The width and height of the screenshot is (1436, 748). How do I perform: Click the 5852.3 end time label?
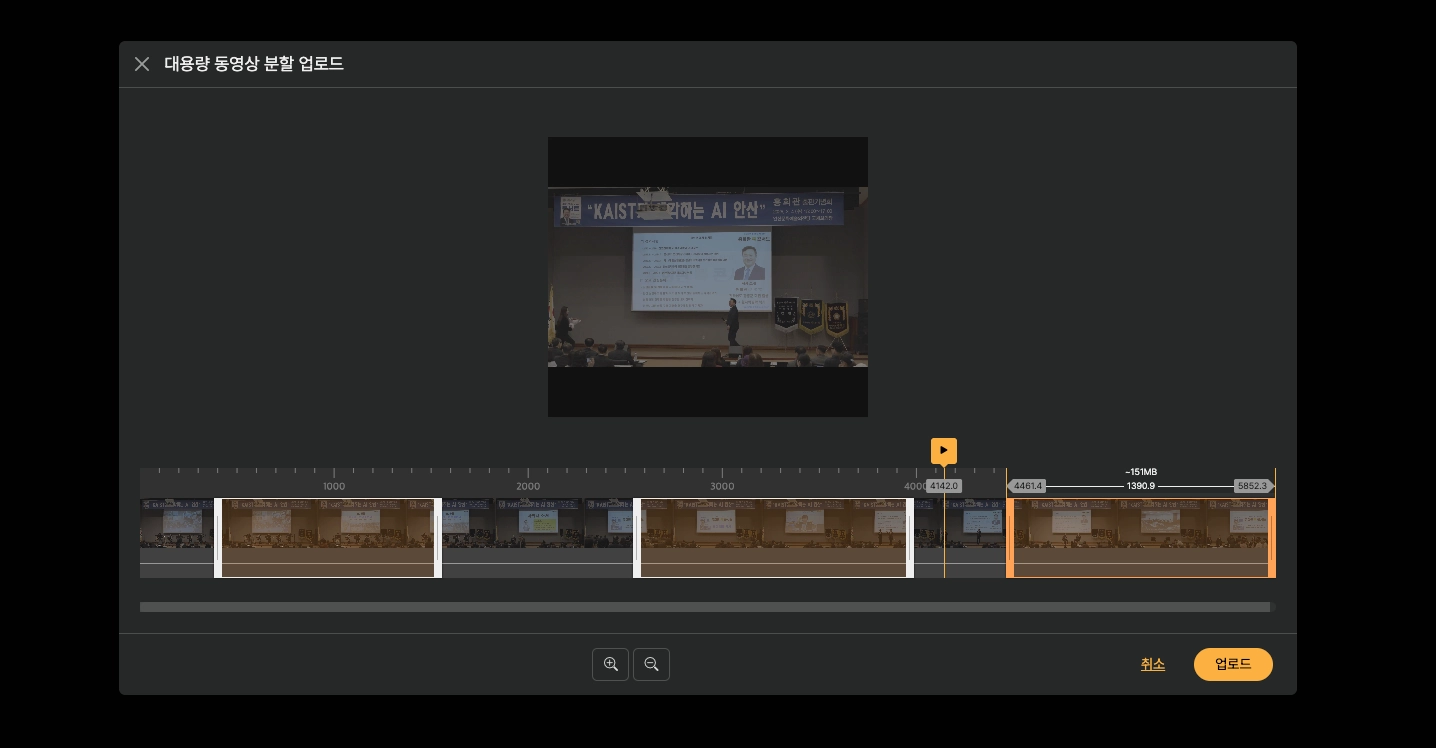(x=1252, y=486)
